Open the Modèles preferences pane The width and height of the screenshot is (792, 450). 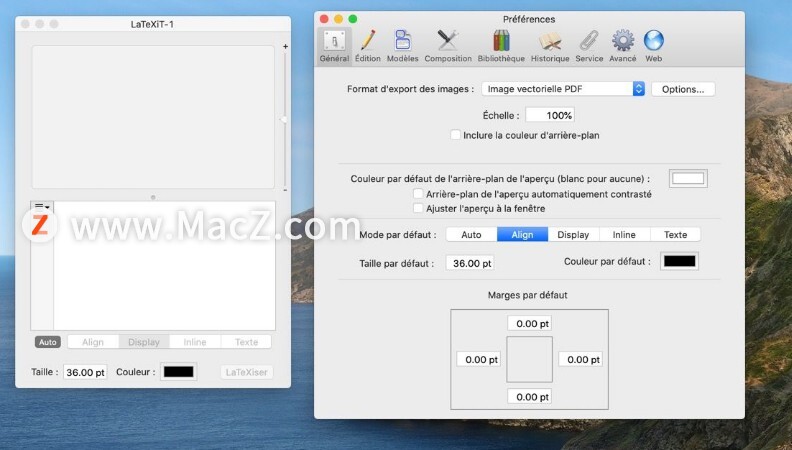[403, 46]
